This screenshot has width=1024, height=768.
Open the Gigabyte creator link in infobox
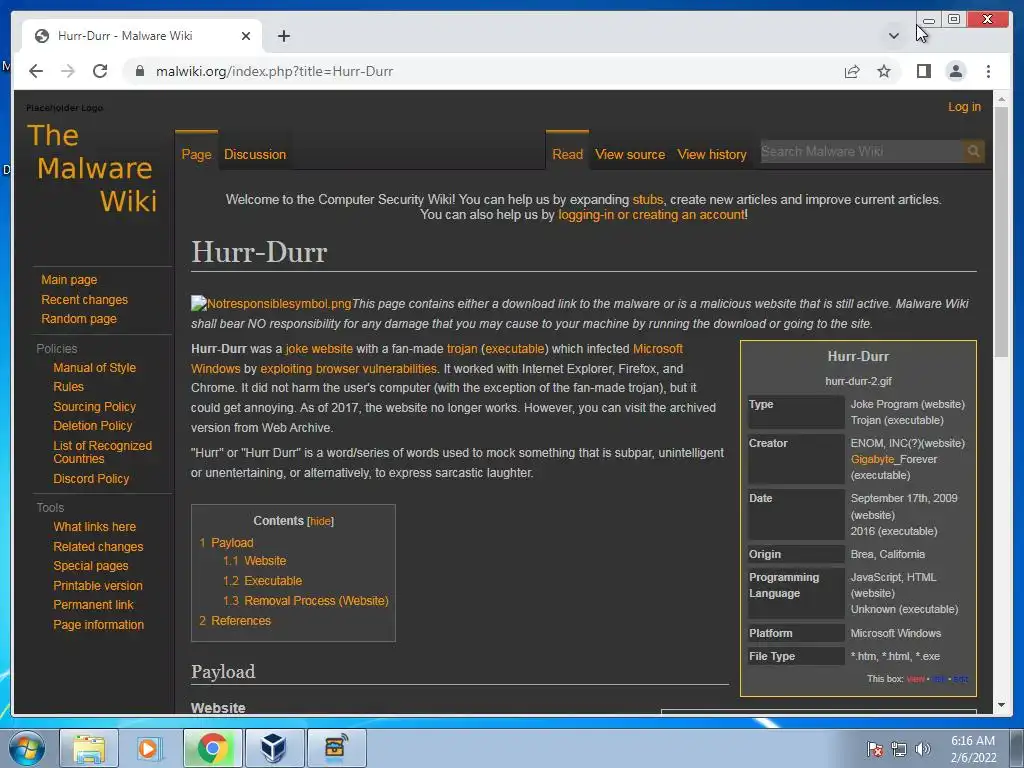[x=872, y=459]
